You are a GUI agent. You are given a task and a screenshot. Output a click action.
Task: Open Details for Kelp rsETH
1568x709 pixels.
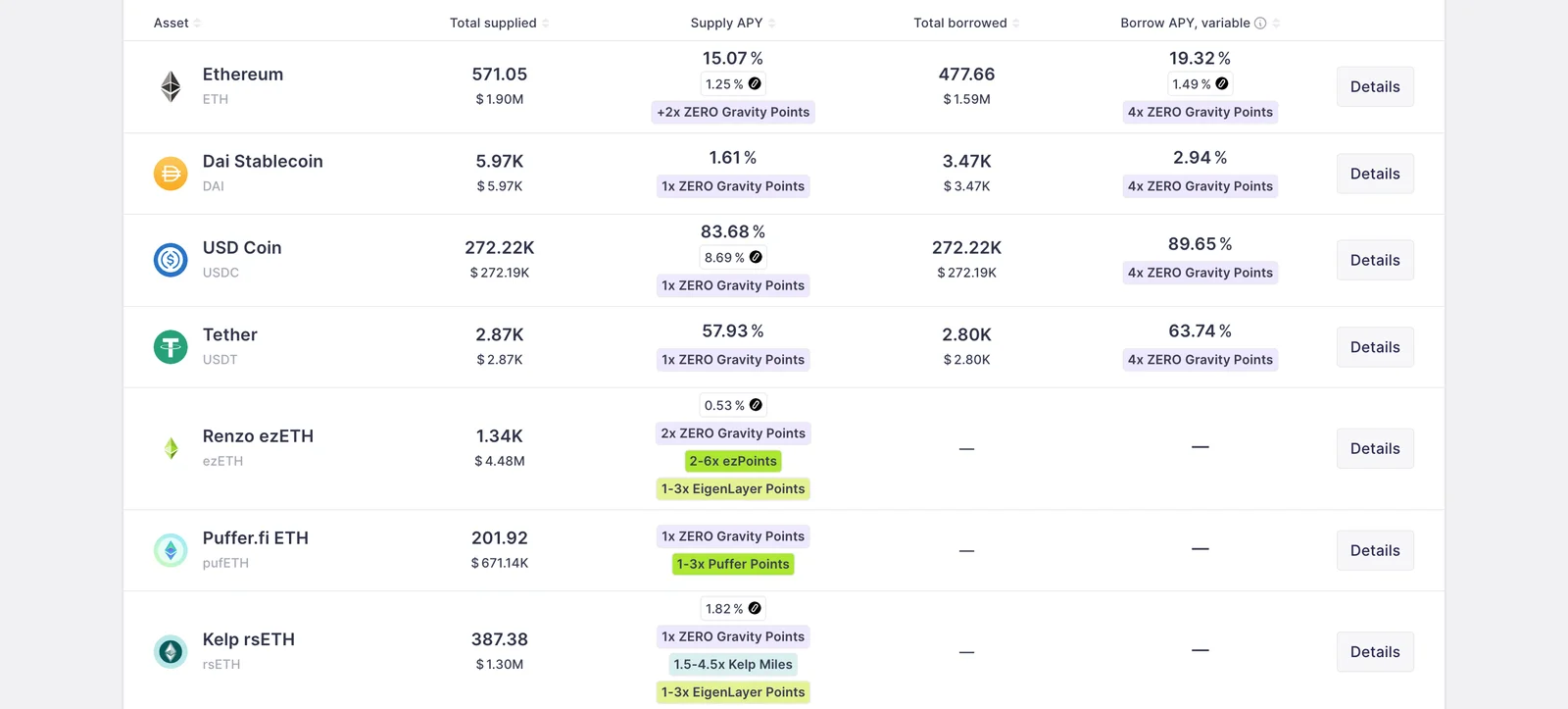pyautogui.click(x=1375, y=652)
